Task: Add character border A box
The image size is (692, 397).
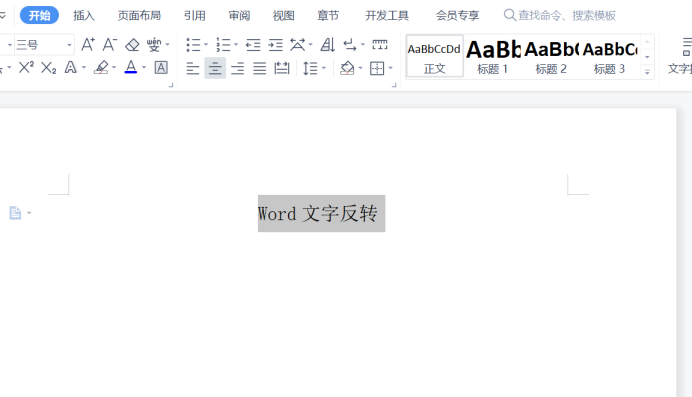Action: tap(161, 68)
